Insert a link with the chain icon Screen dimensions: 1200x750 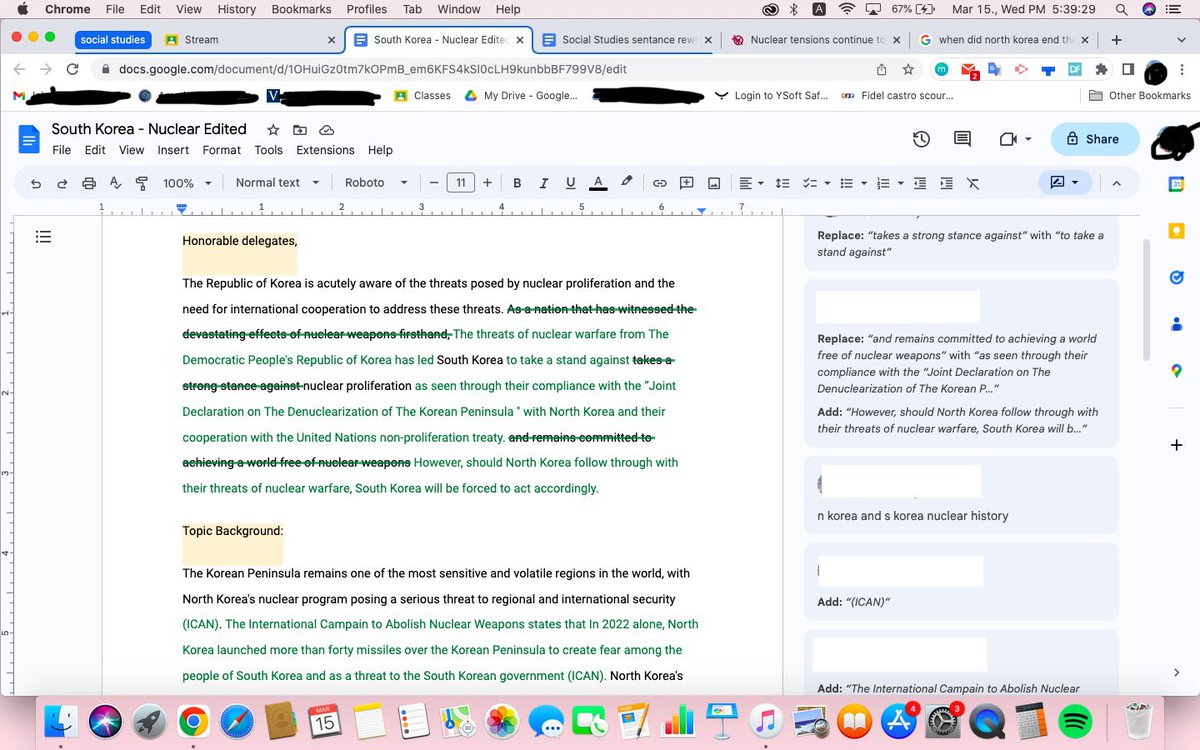click(660, 183)
